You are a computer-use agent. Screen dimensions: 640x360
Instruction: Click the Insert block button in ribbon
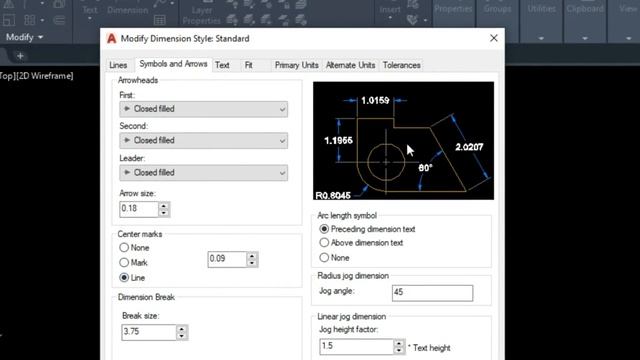[x=390, y=10]
